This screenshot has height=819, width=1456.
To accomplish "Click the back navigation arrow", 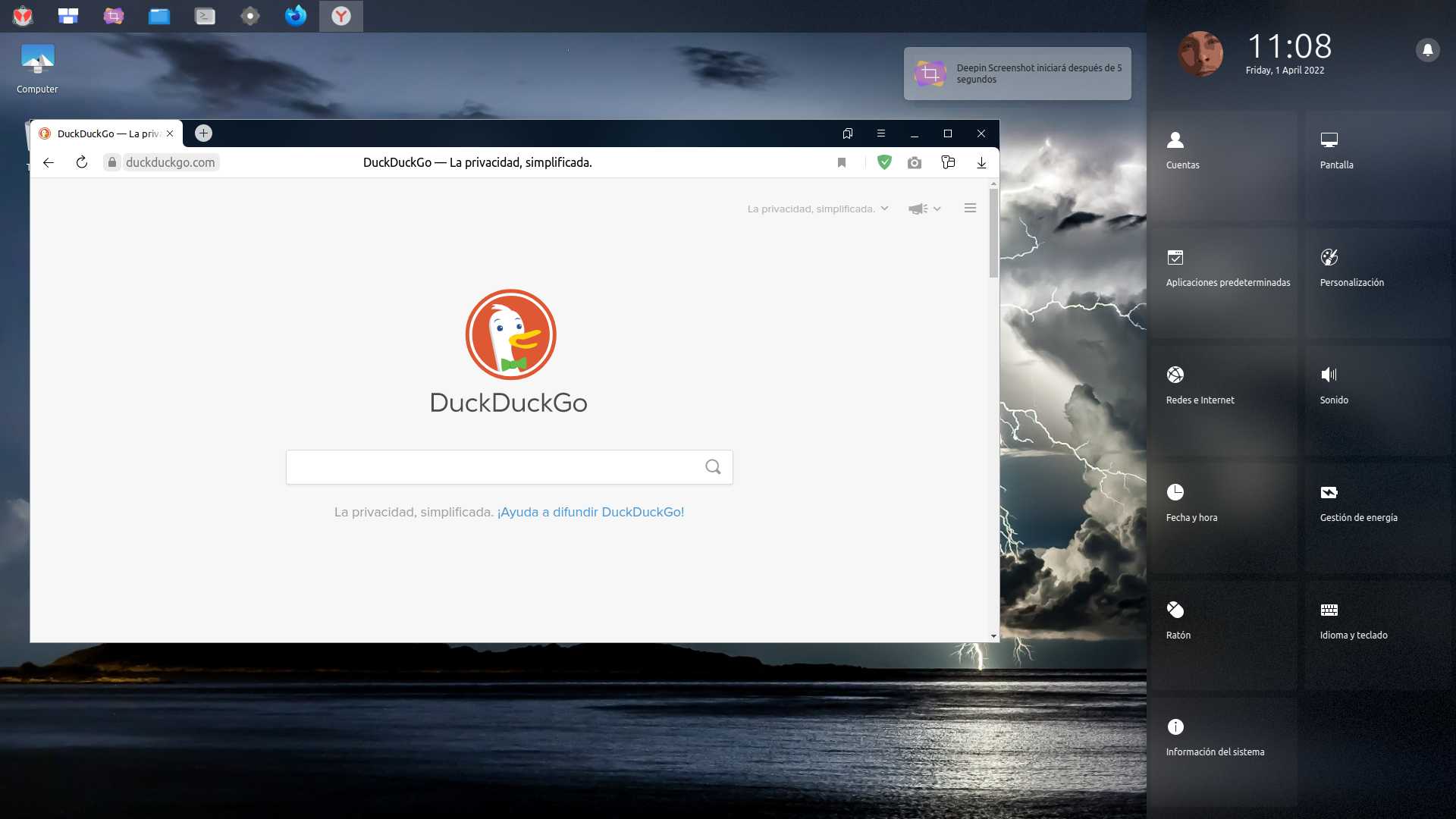I will 49,162.
